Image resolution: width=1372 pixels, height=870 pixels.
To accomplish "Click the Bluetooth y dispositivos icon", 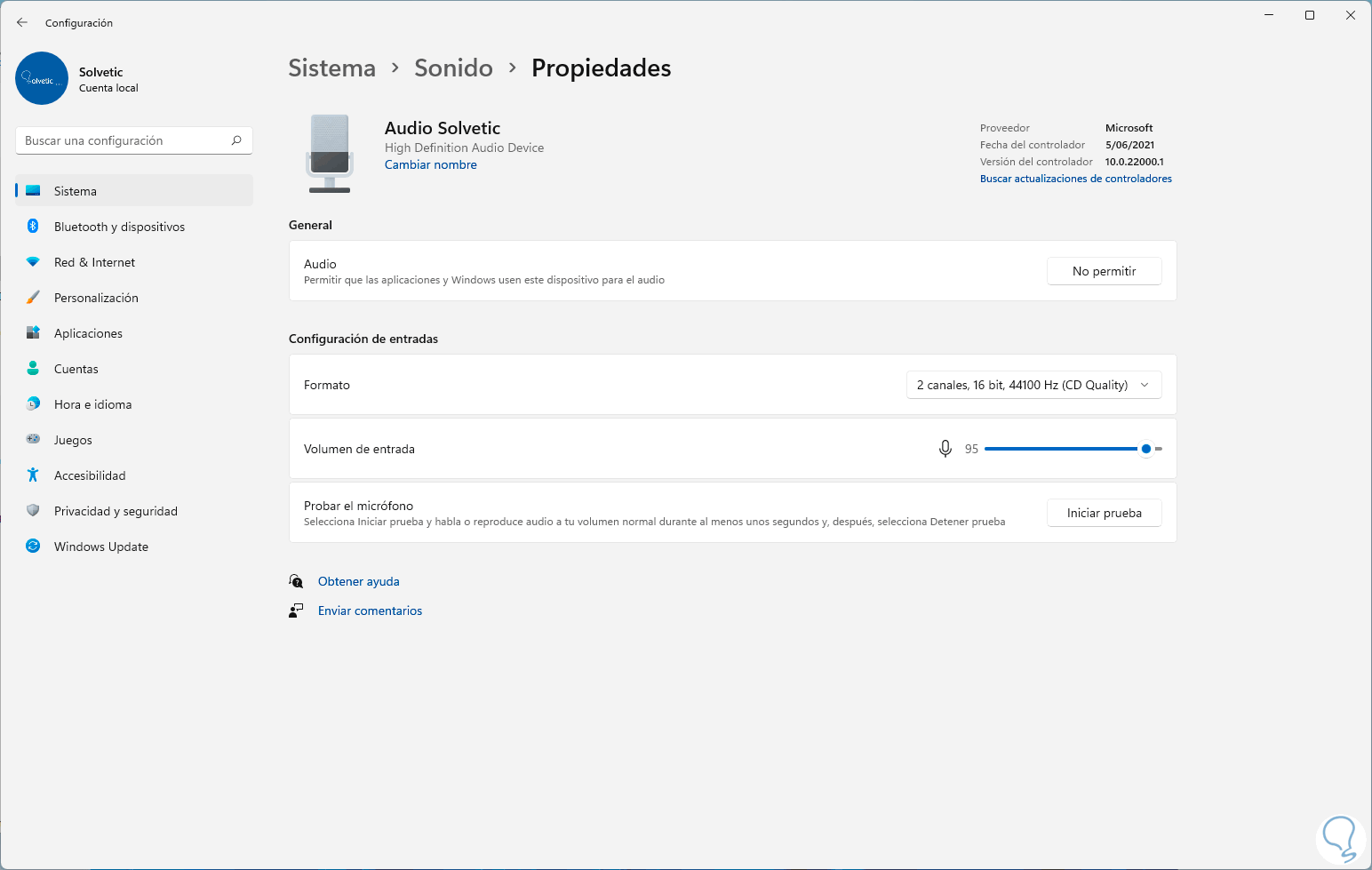I will pos(33,227).
